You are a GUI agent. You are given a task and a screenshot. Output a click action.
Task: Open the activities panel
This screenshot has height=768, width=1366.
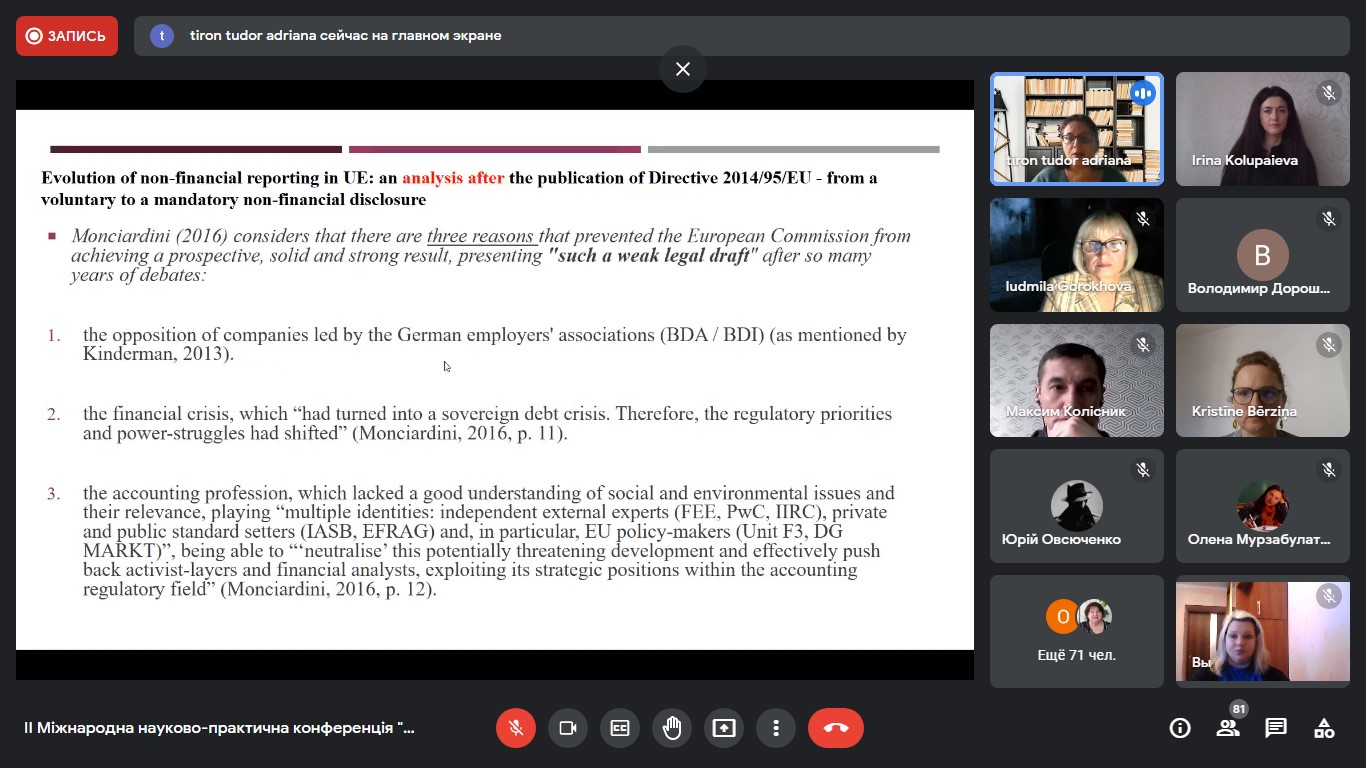click(1324, 728)
